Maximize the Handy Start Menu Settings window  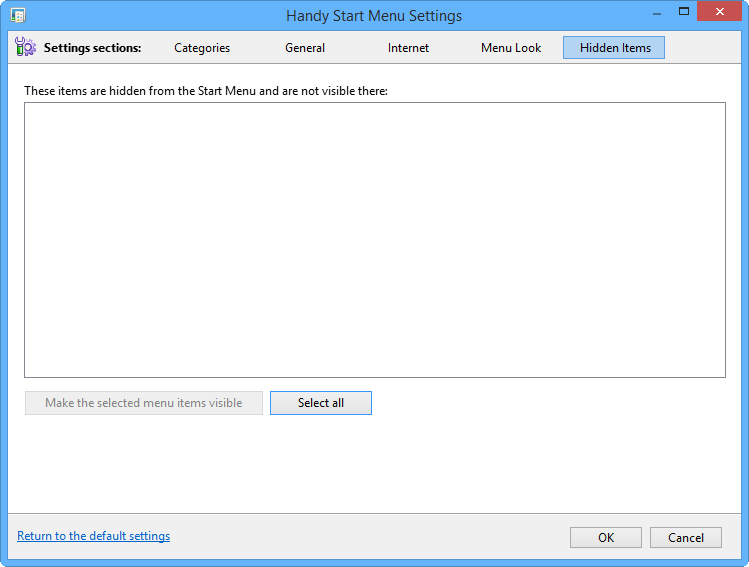coord(684,12)
